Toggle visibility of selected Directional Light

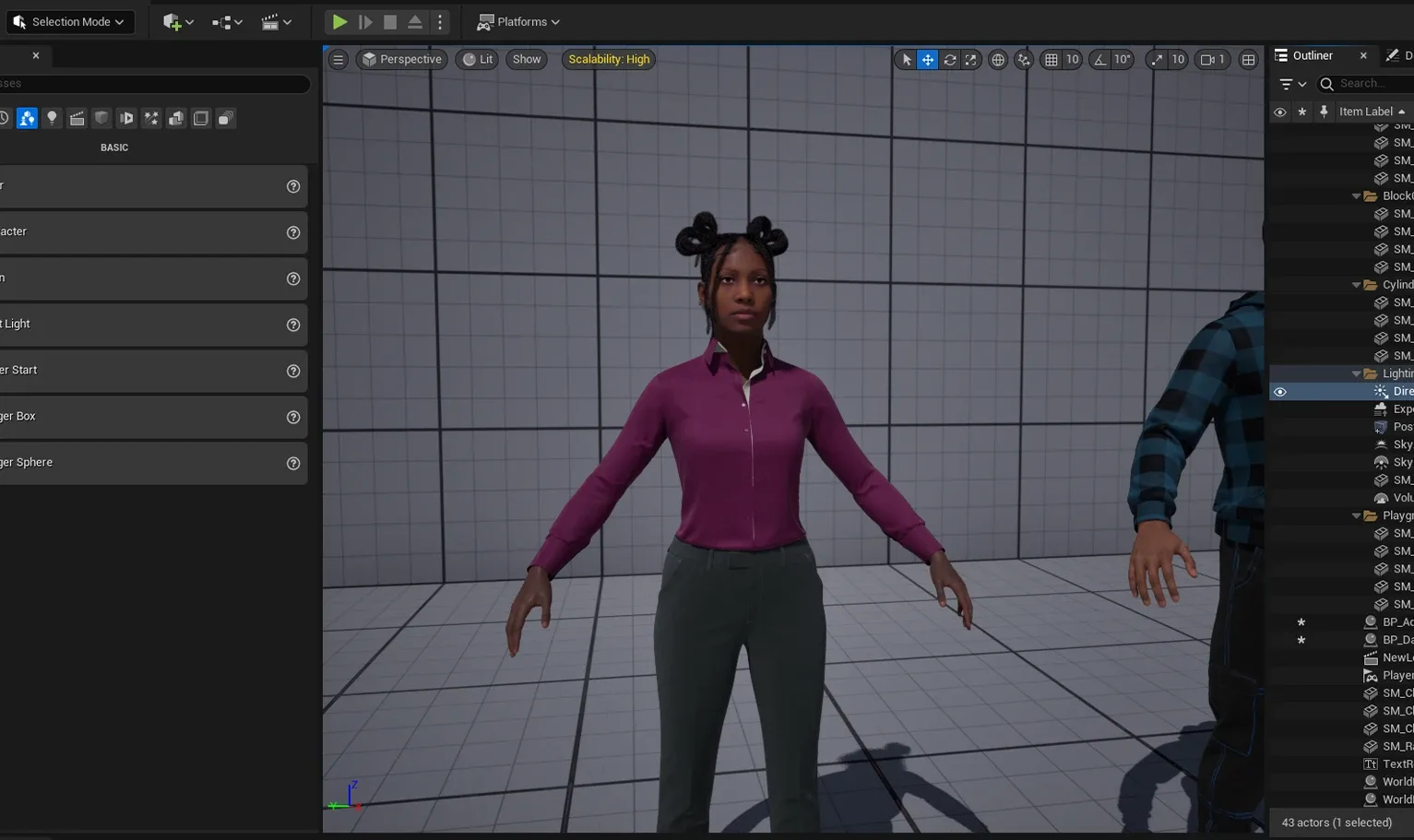[1279, 392]
